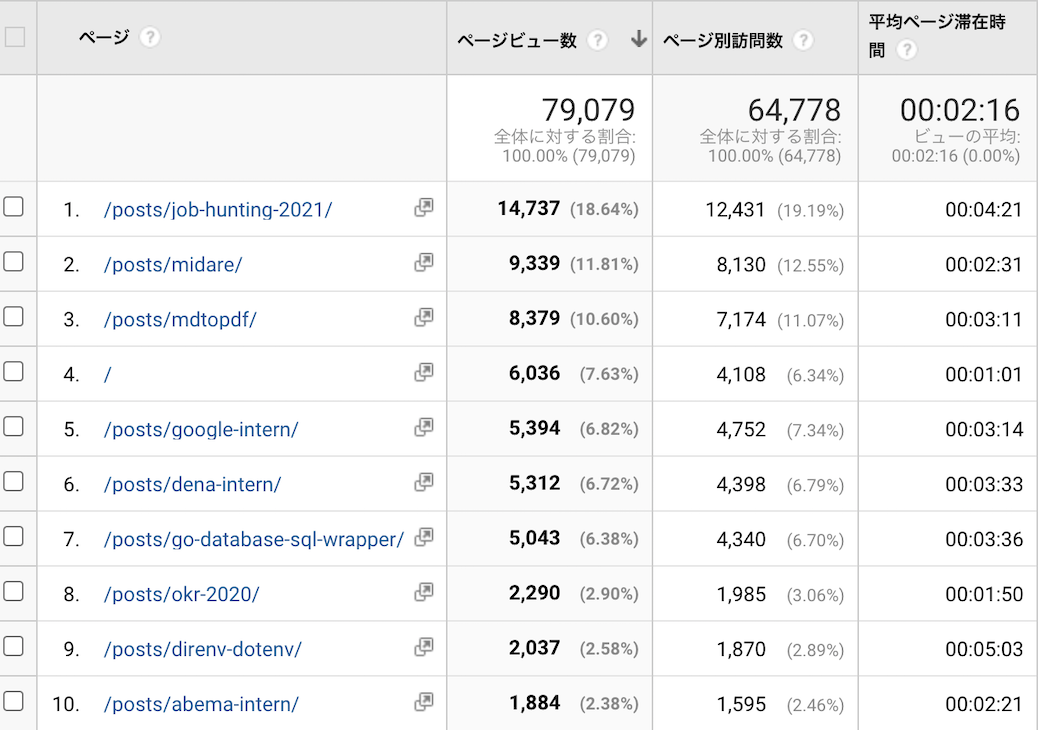Click open-in-new-window icon for /posts/google-intern/

pyautogui.click(x=424, y=428)
